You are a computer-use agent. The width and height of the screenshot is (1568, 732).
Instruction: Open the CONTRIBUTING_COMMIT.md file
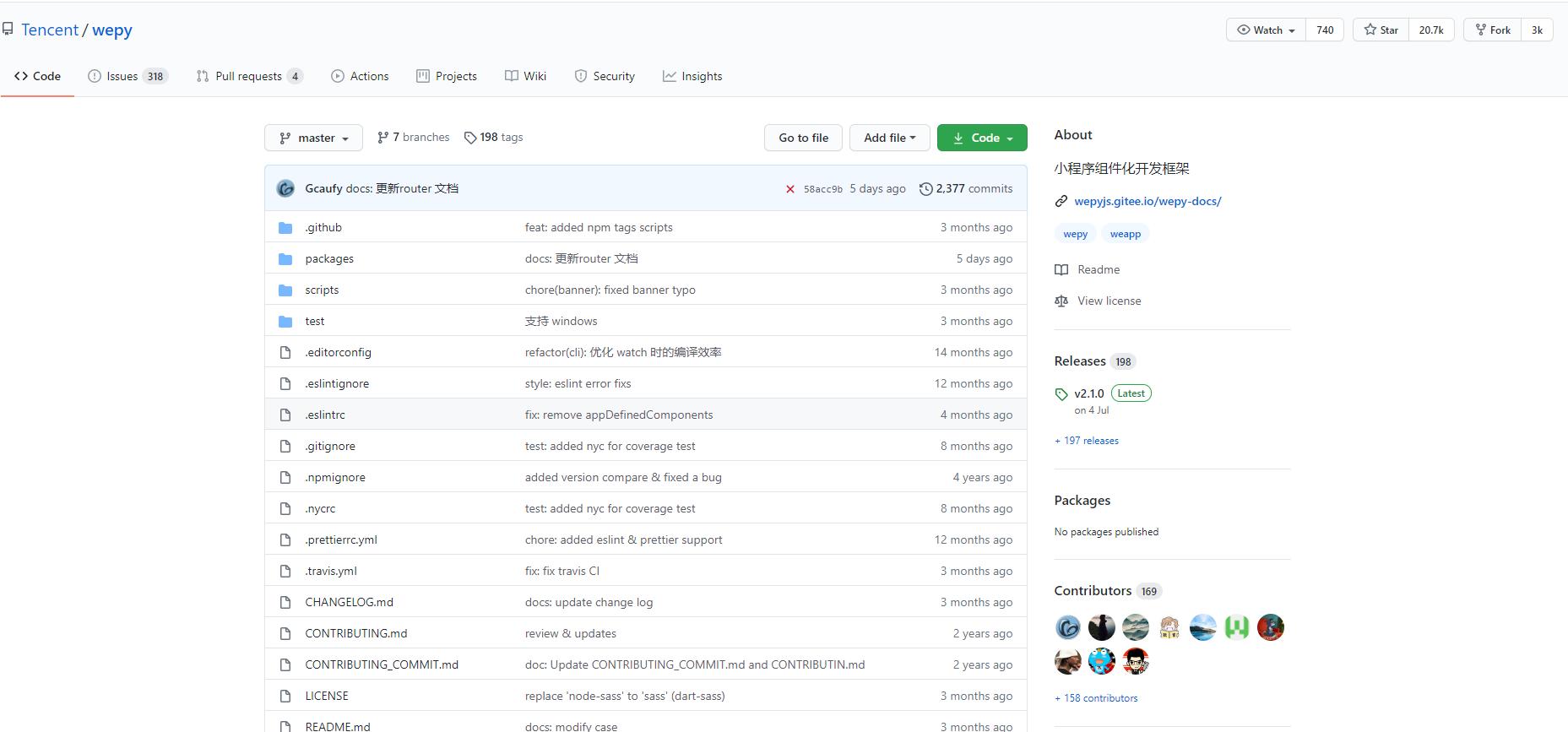[382, 664]
